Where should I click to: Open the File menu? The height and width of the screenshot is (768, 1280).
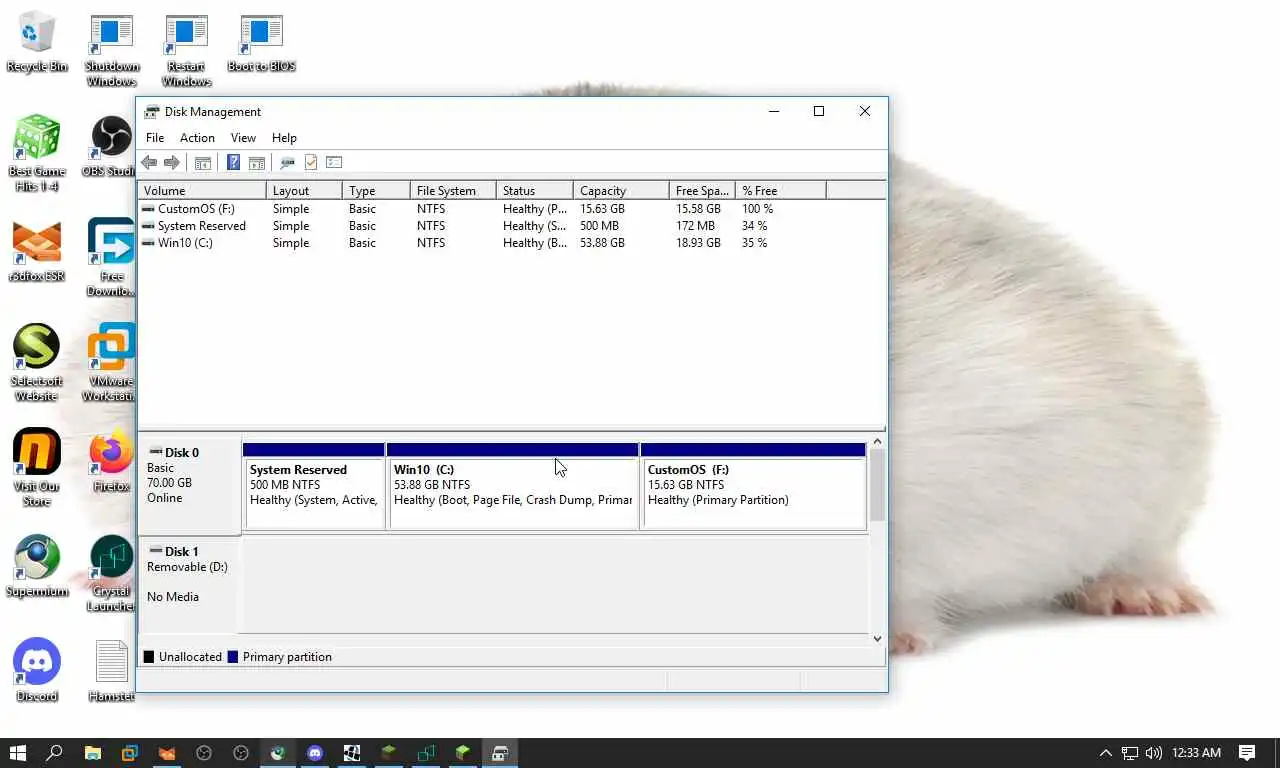pyautogui.click(x=155, y=138)
